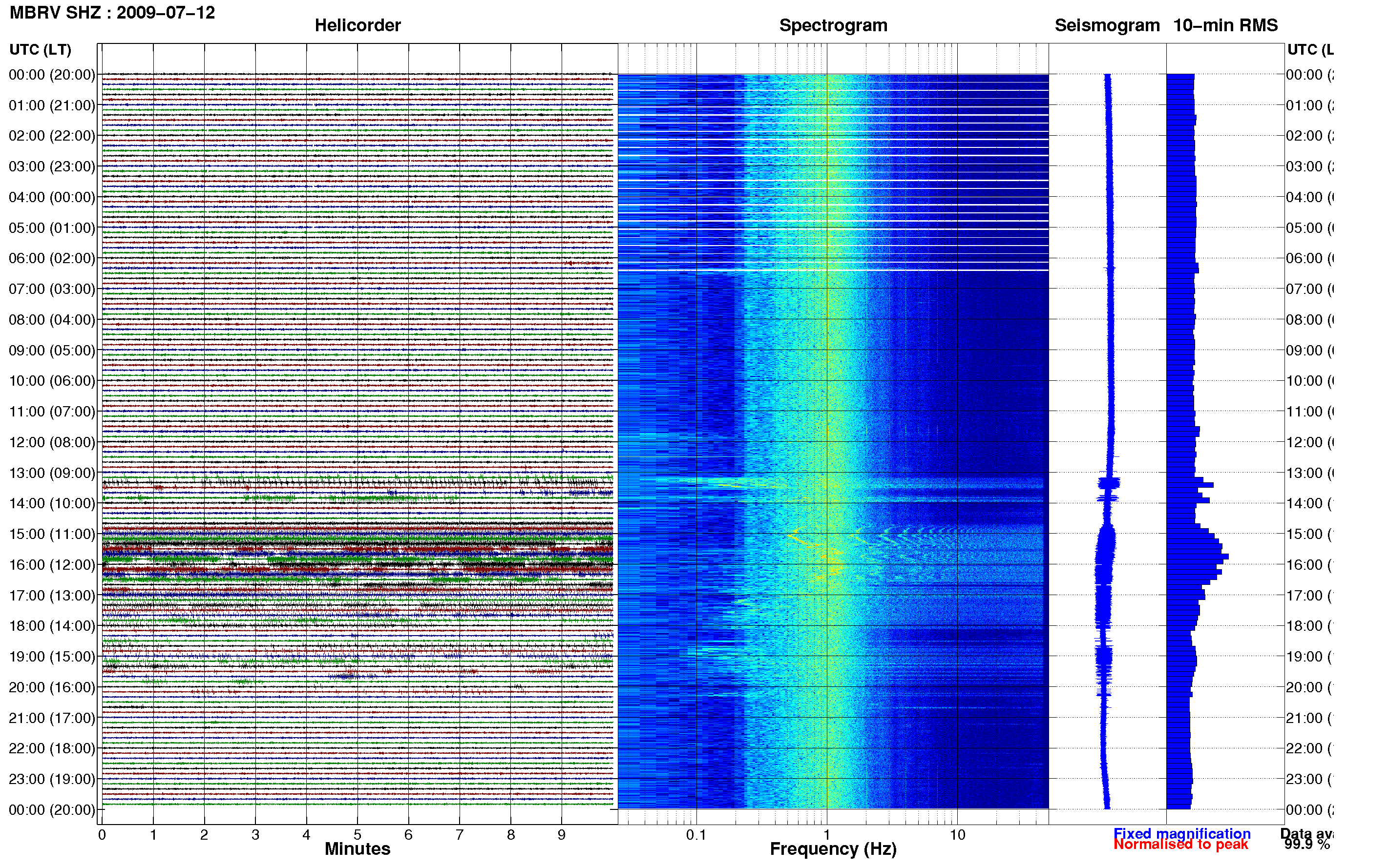Click the 'Frequency (Hz)' axis title

[833, 849]
